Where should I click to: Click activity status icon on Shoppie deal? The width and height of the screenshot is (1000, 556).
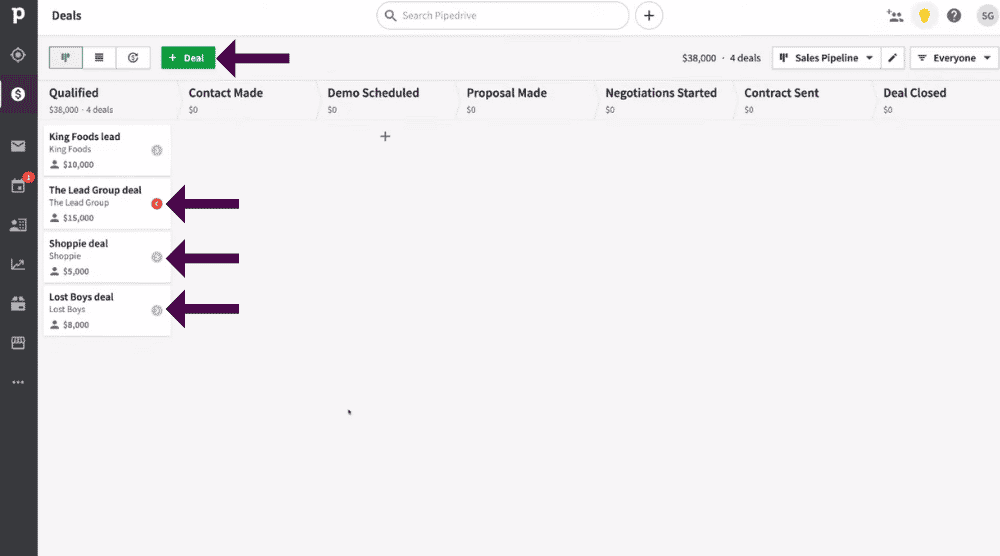pos(156,257)
